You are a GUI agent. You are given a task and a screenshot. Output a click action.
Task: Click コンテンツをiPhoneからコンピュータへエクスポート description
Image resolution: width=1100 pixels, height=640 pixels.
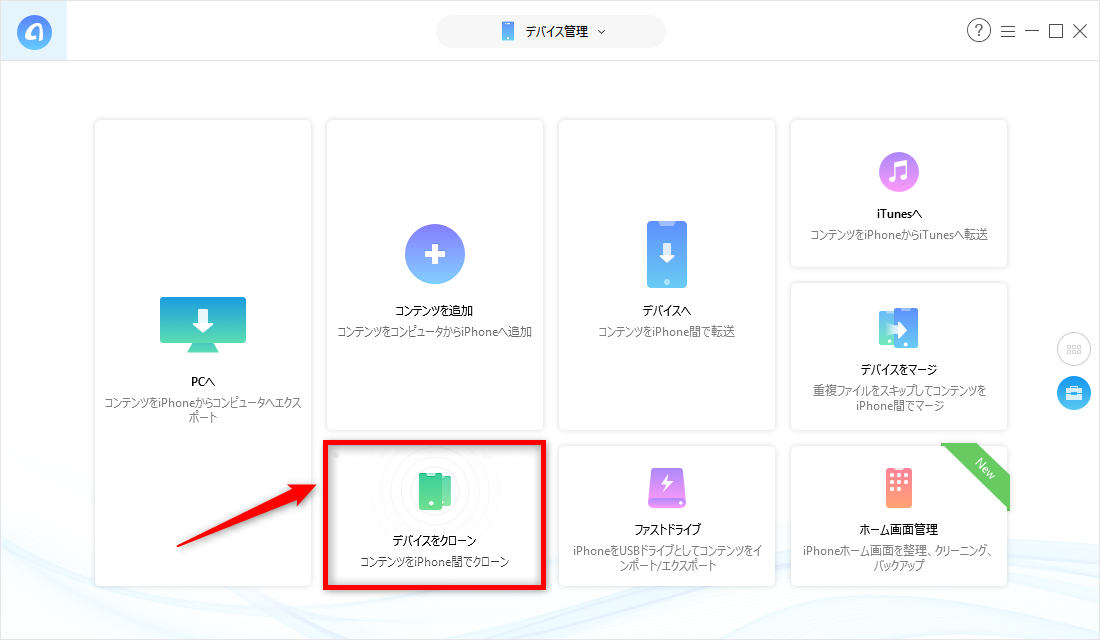203,410
